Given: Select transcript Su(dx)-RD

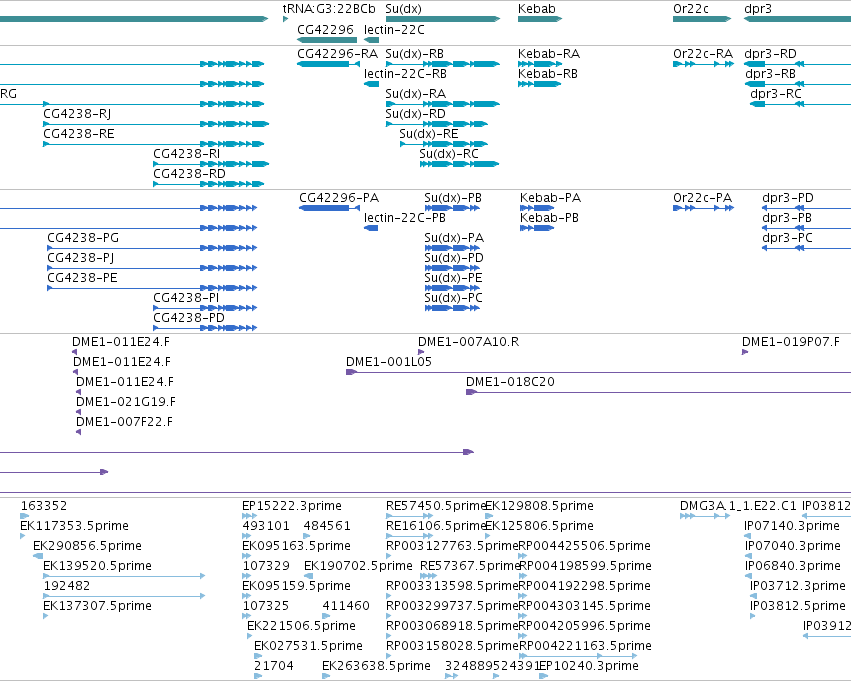Looking at the screenshot, I should pos(436,124).
